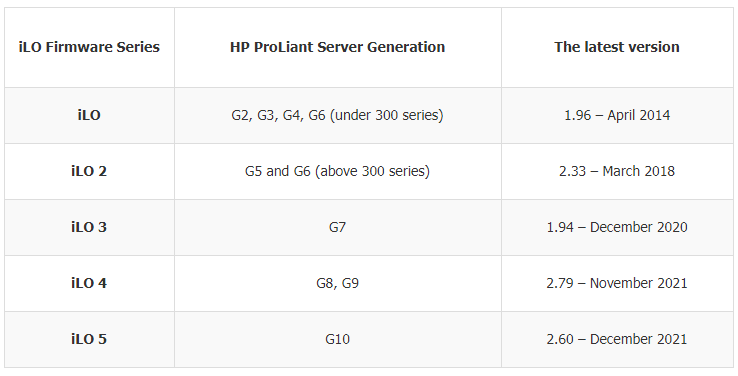The image size is (738, 376).
Task: Click the '2.33 – March 2018' cell
Action: (617, 171)
